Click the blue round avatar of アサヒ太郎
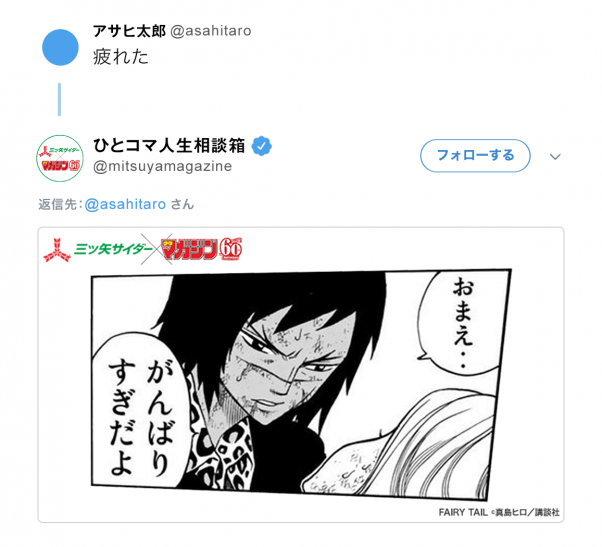The height and width of the screenshot is (547, 602). [x=60, y=47]
